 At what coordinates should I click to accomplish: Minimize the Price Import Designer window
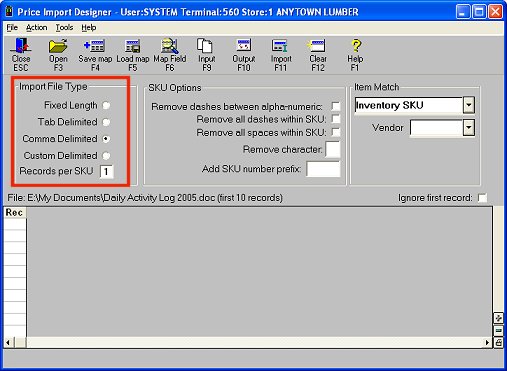(463, 12)
